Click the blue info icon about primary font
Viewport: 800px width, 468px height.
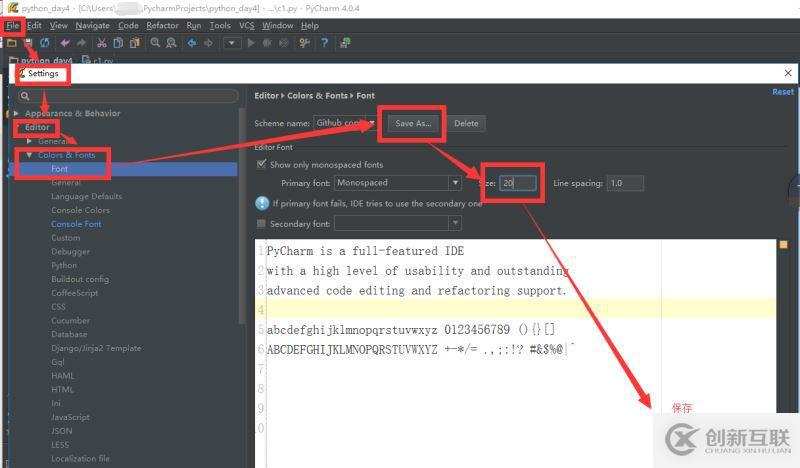pyautogui.click(x=262, y=203)
